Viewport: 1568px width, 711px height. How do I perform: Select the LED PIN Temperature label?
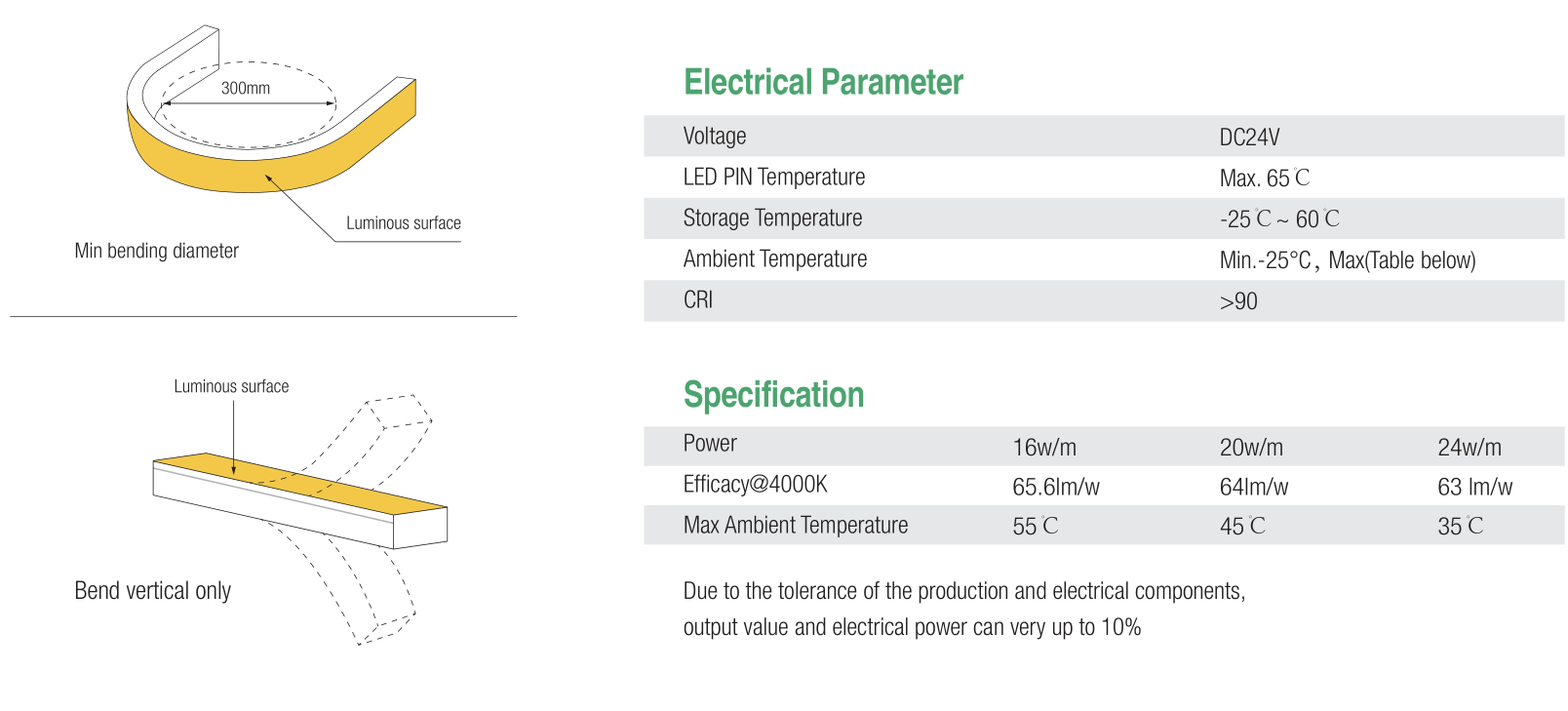click(x=774, y=178)
